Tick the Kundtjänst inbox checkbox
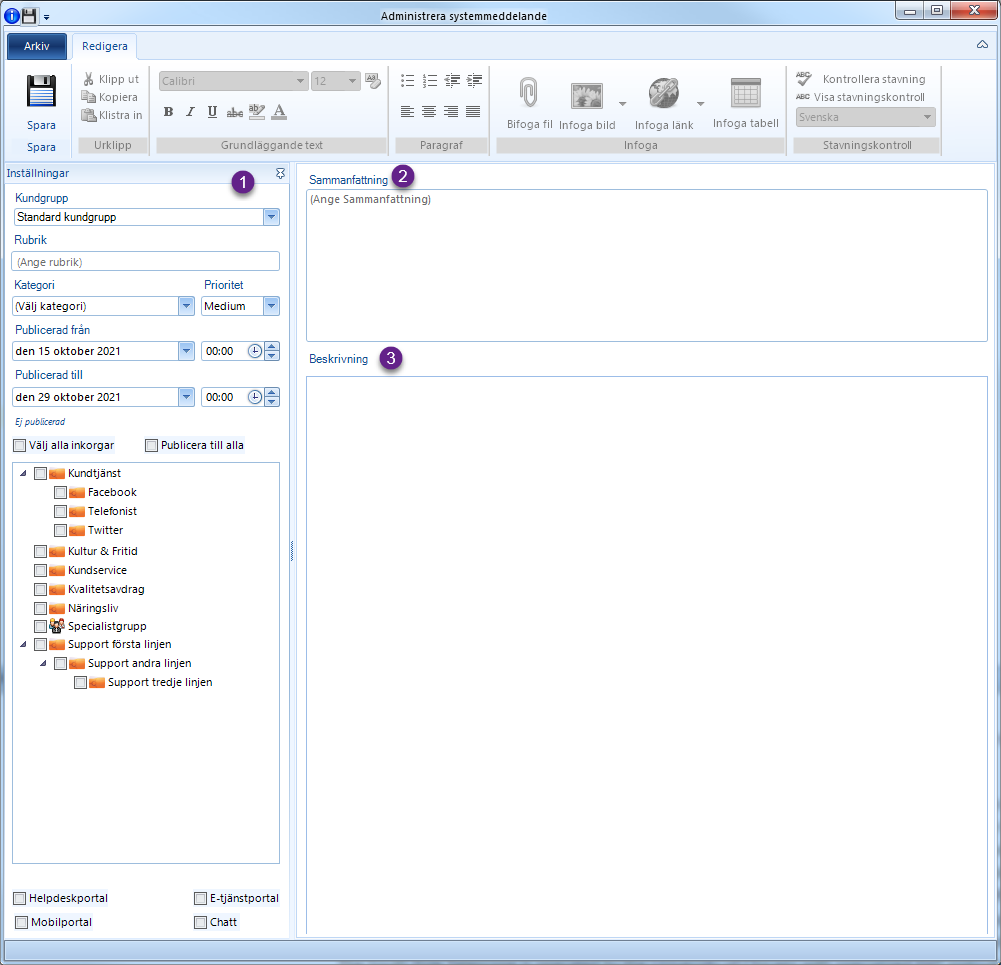 tap(40, 474)
